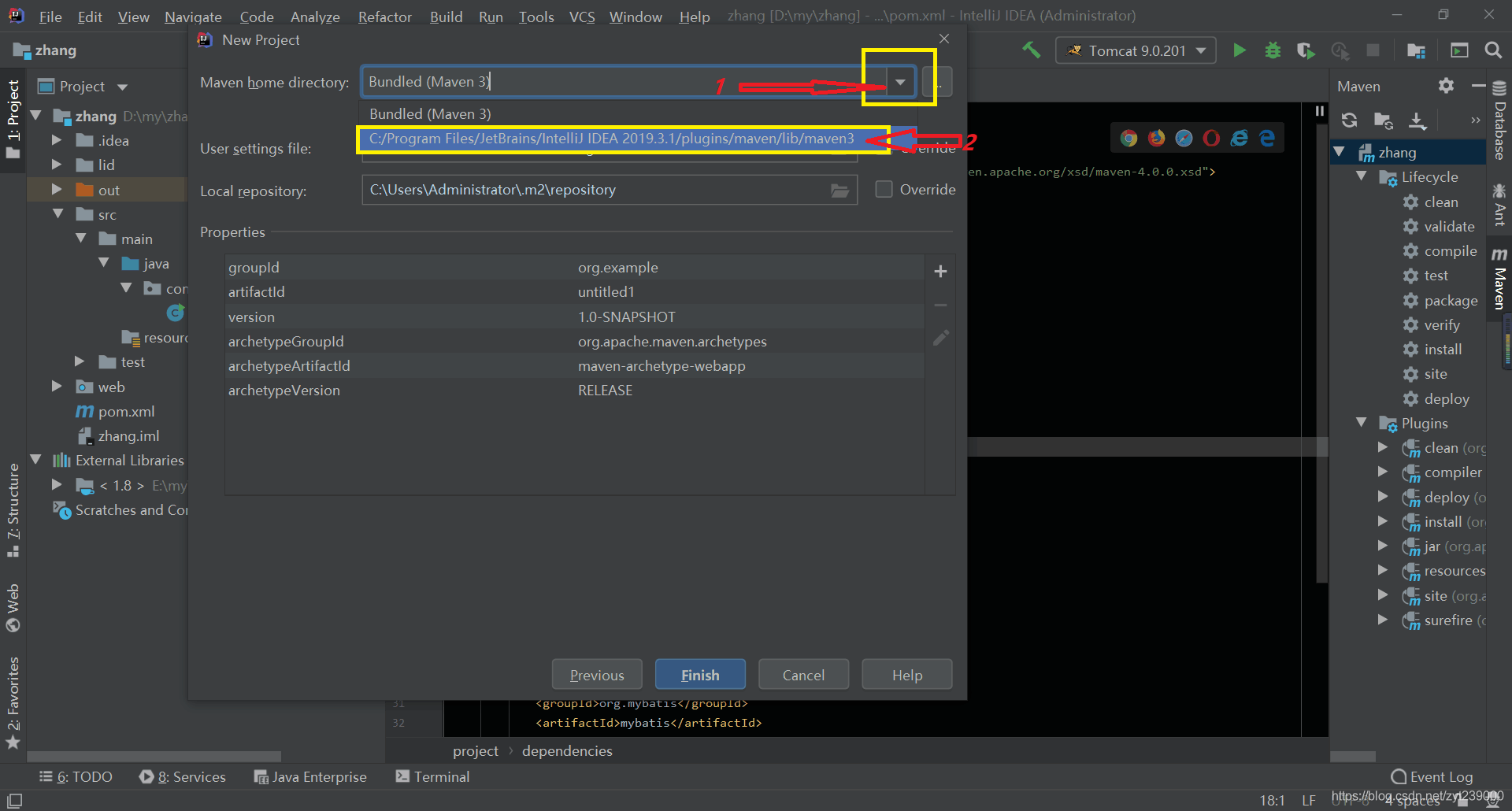This screenshot has width=1512, height=811.
Task: Open in Edge browser icon
Action: [x=1267, y=139]
